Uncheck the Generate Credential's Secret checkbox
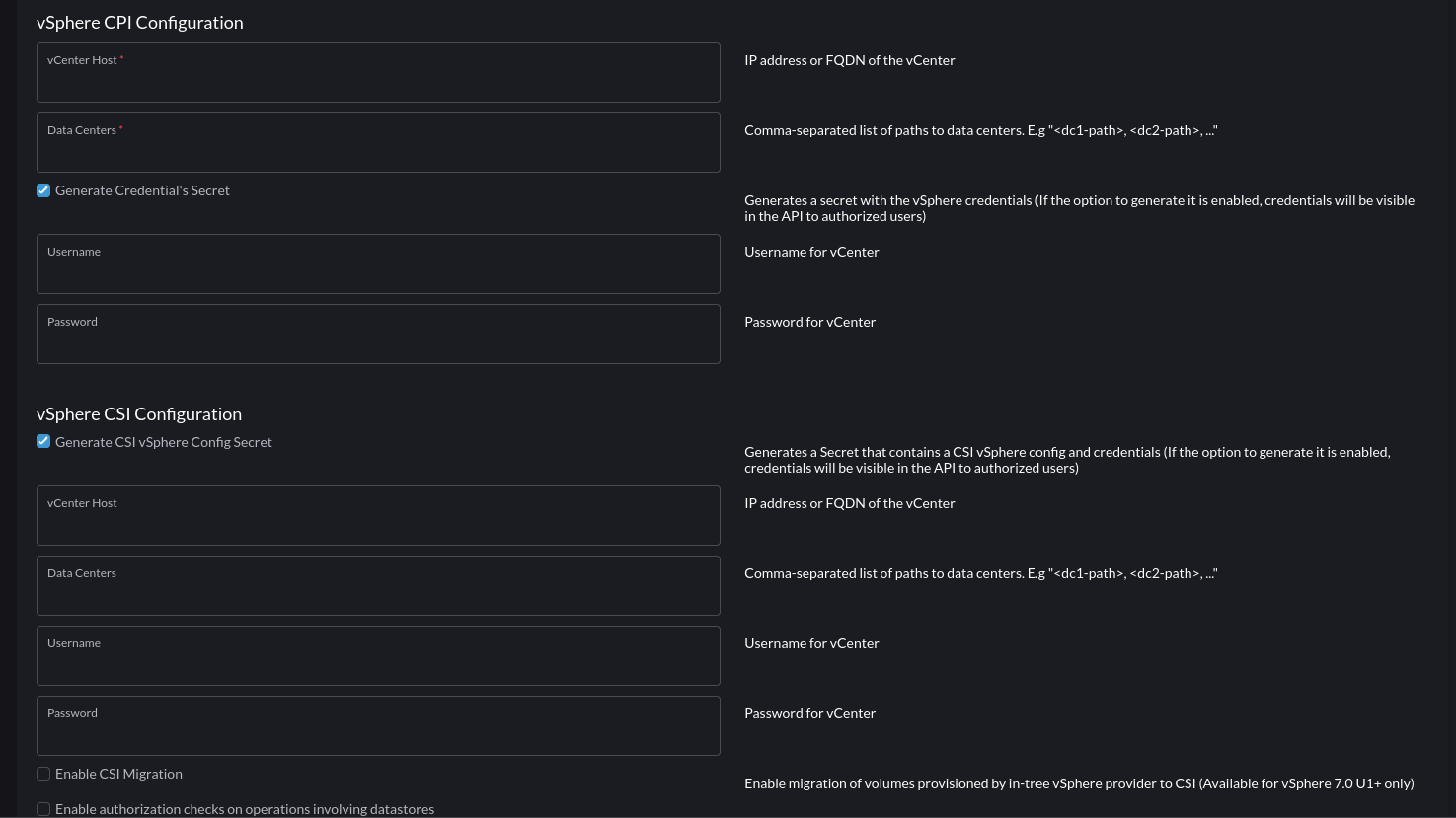 tap(43, 189)
